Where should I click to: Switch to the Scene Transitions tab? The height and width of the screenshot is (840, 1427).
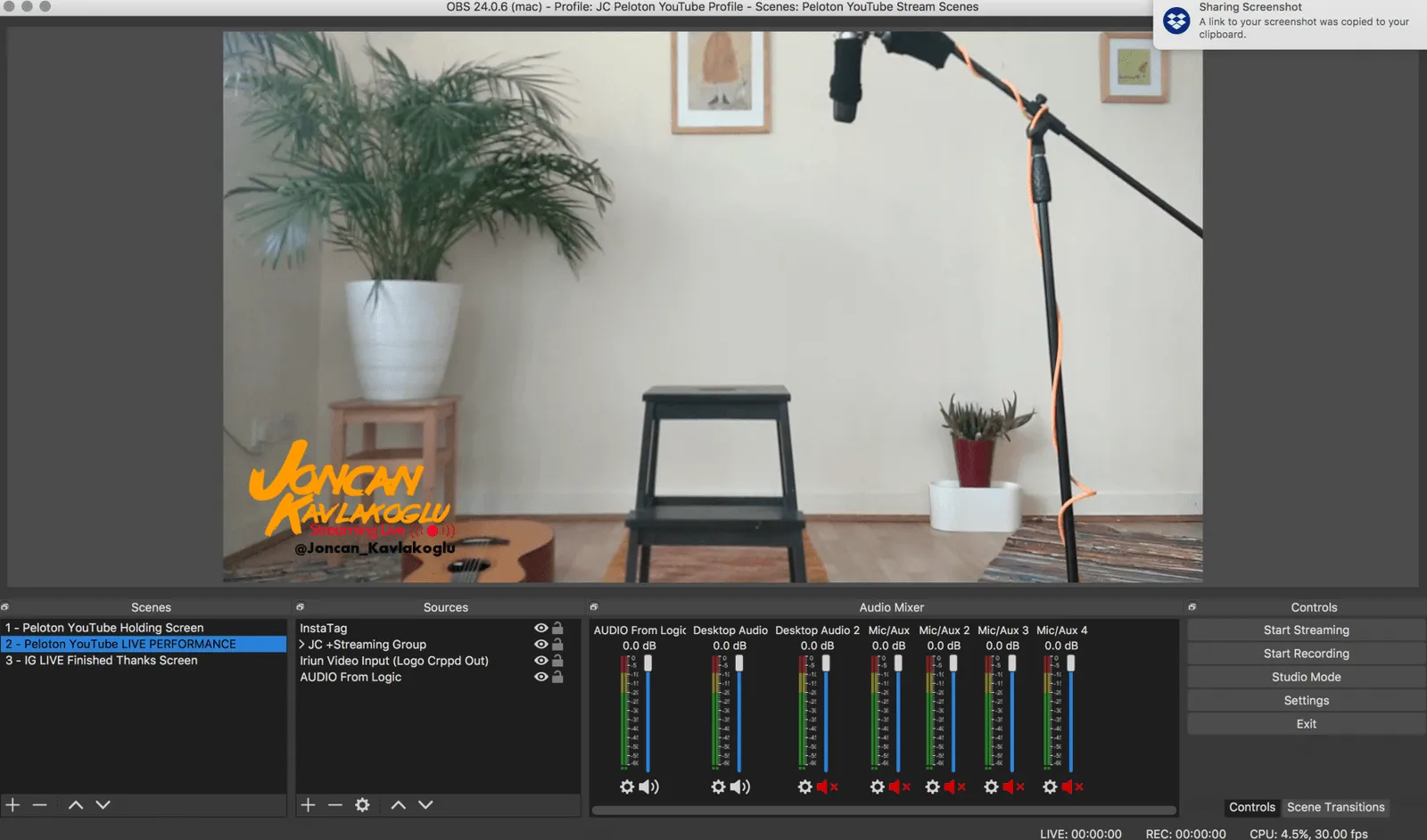click(x=1335, y=807)
